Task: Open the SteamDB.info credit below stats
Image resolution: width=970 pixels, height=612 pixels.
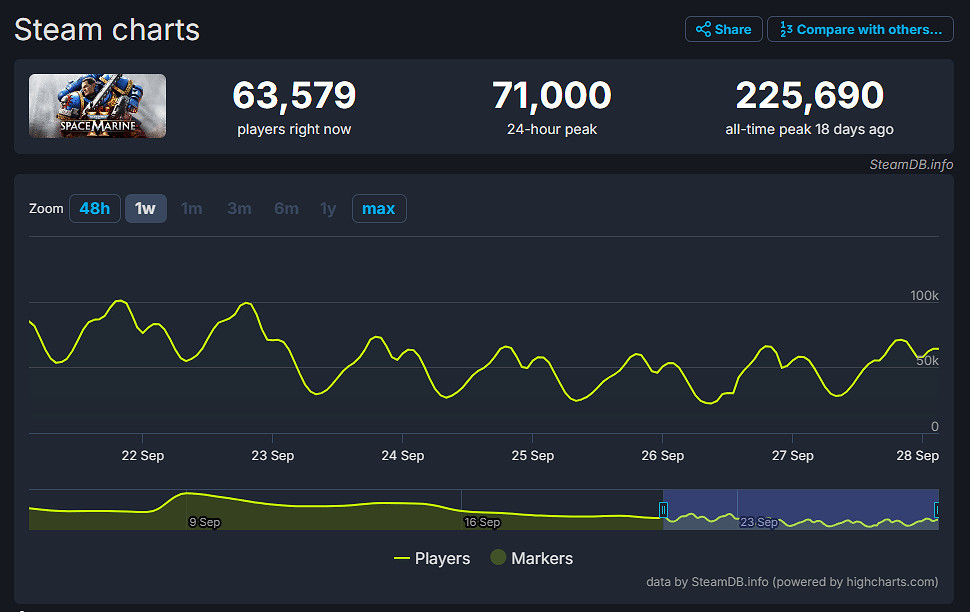Action: coord(910,164)
